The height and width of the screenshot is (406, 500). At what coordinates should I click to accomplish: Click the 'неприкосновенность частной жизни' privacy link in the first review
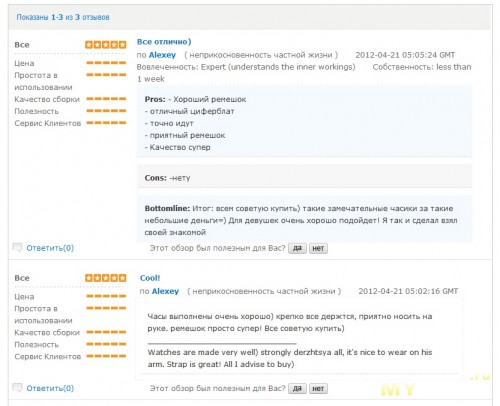click(261, 55)
